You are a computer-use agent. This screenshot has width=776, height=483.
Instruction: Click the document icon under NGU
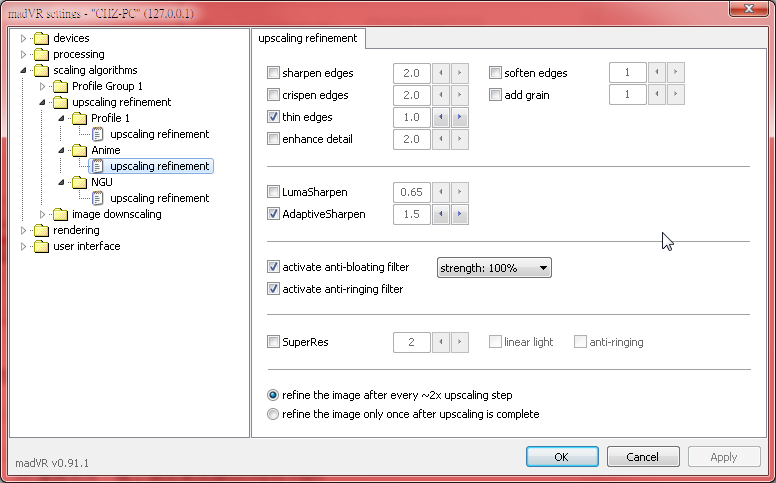pyautogui.click(x=98, y=198)
